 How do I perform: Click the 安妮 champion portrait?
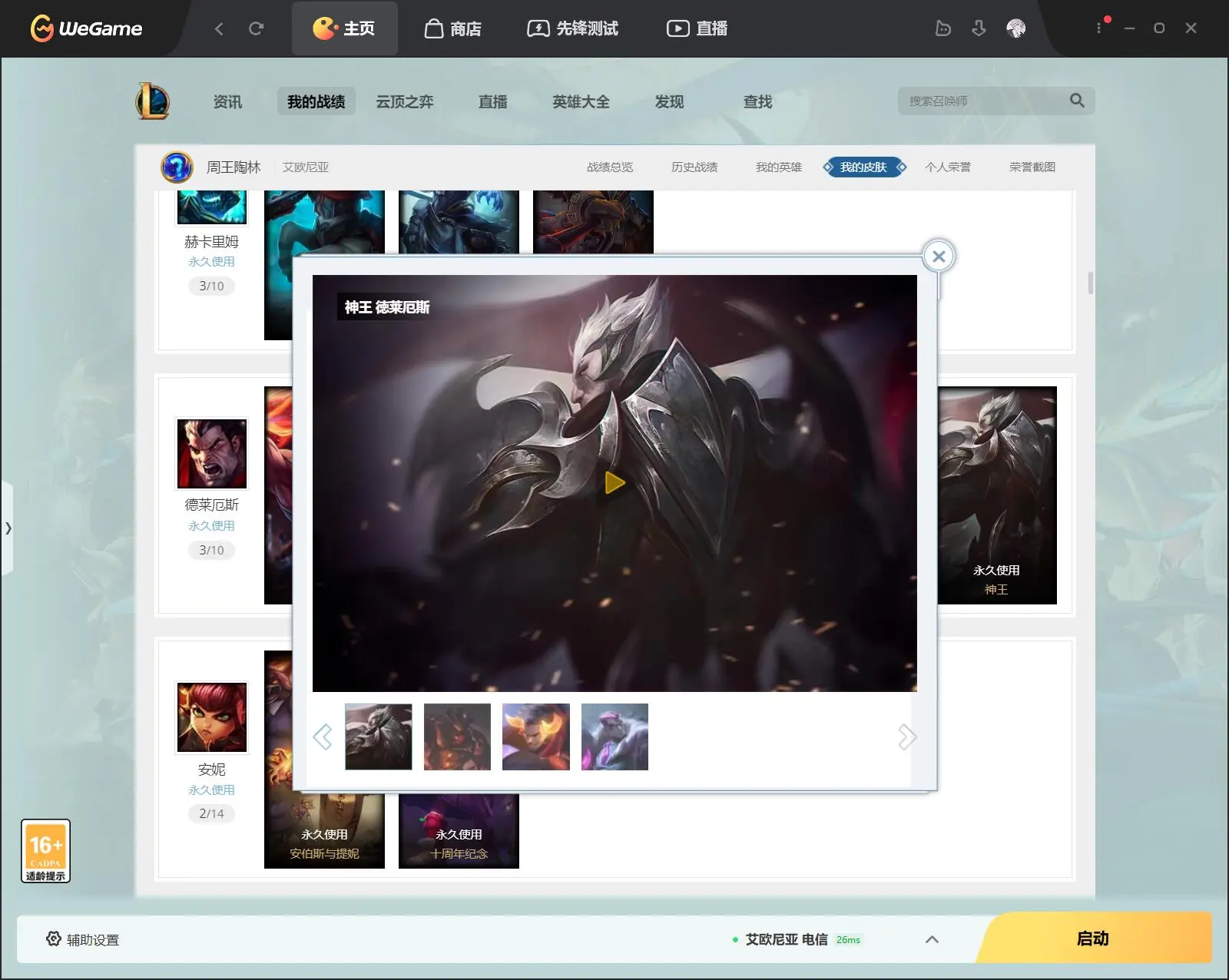(x=212, y=717)
